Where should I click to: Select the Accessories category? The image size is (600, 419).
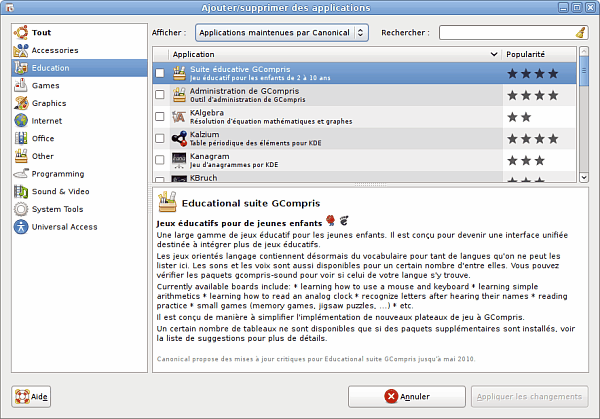[x=80, y=50]
